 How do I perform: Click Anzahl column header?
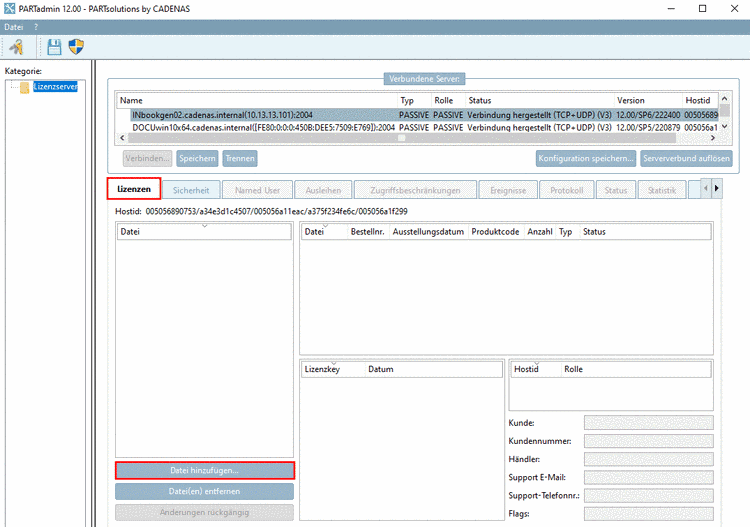pos(540,231)
